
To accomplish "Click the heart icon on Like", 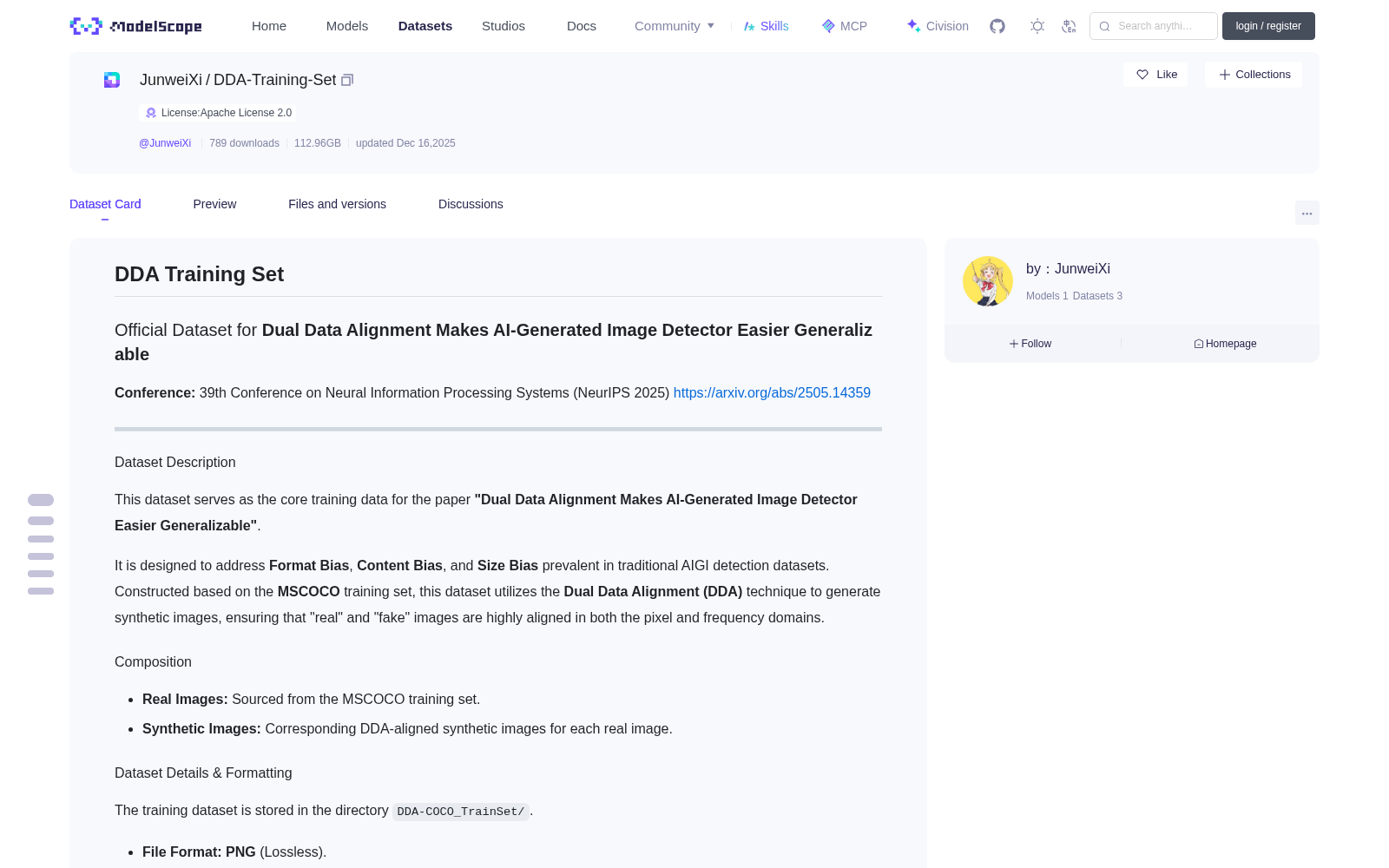I will point(1142,75).
